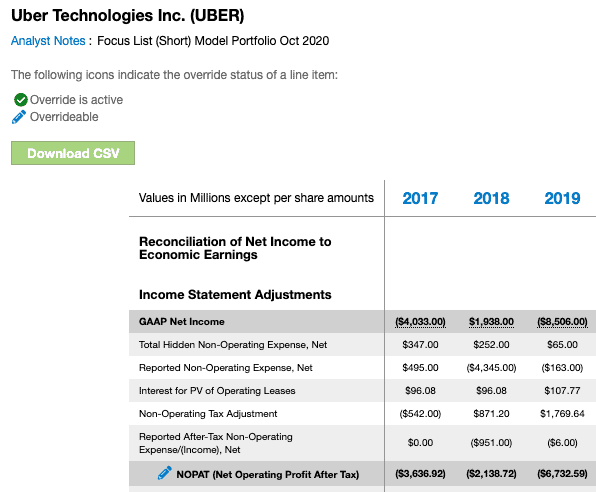The height and width of the screenshot is (492, 596).
Task: Click the Download CSV button
Action: (73, 153)
